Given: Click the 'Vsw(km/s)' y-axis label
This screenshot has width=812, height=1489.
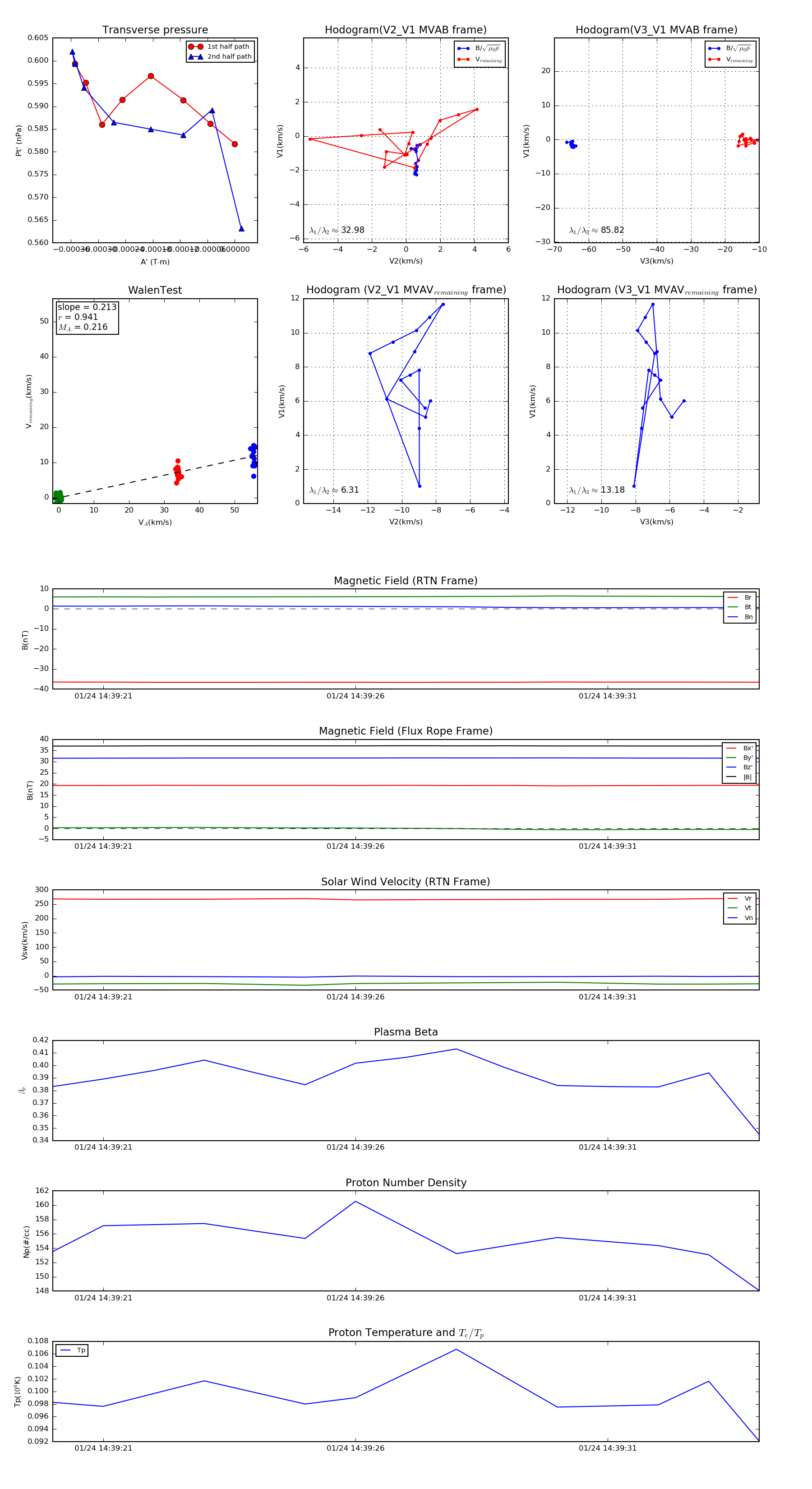Looking at the screenshot, I should 24,941.
